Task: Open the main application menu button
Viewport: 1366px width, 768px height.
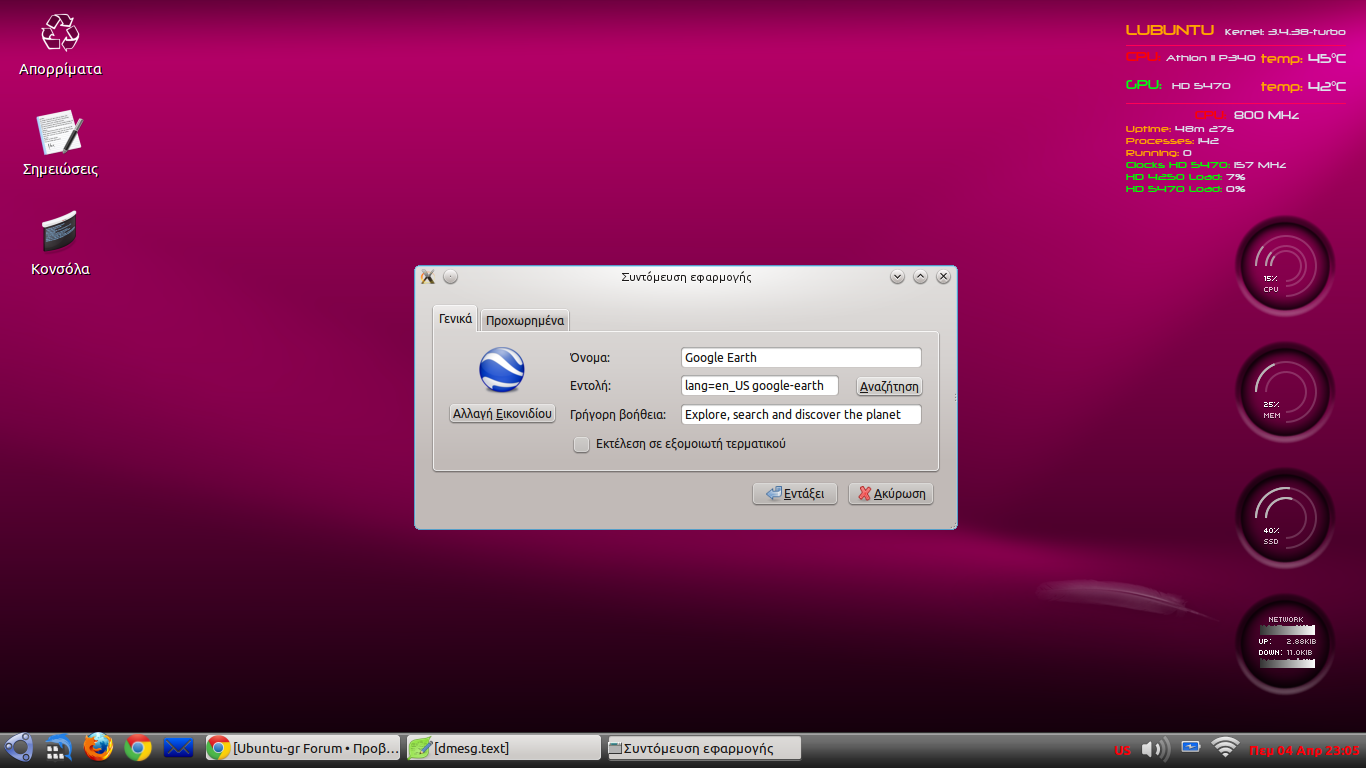Action: (19, 747)
